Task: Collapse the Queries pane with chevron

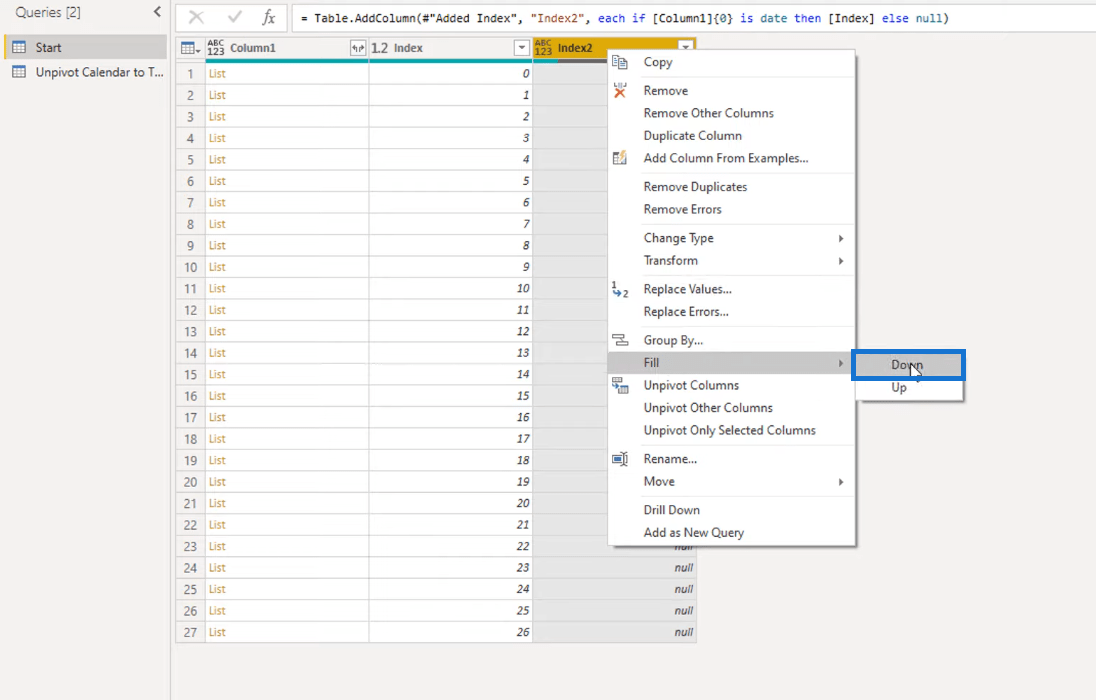Action: (x=157, y=12)
